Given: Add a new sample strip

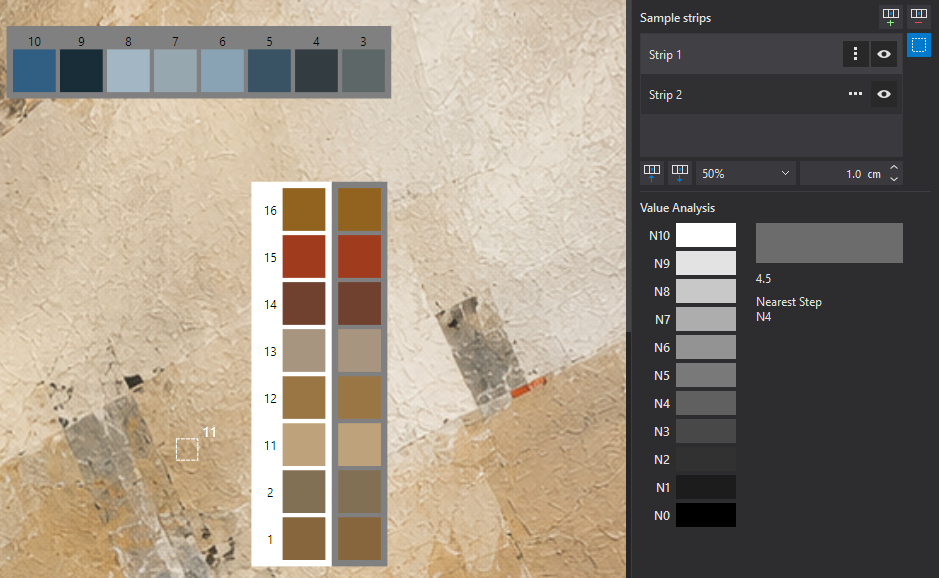Looking at the screenshot, I should tap(890, 17).
